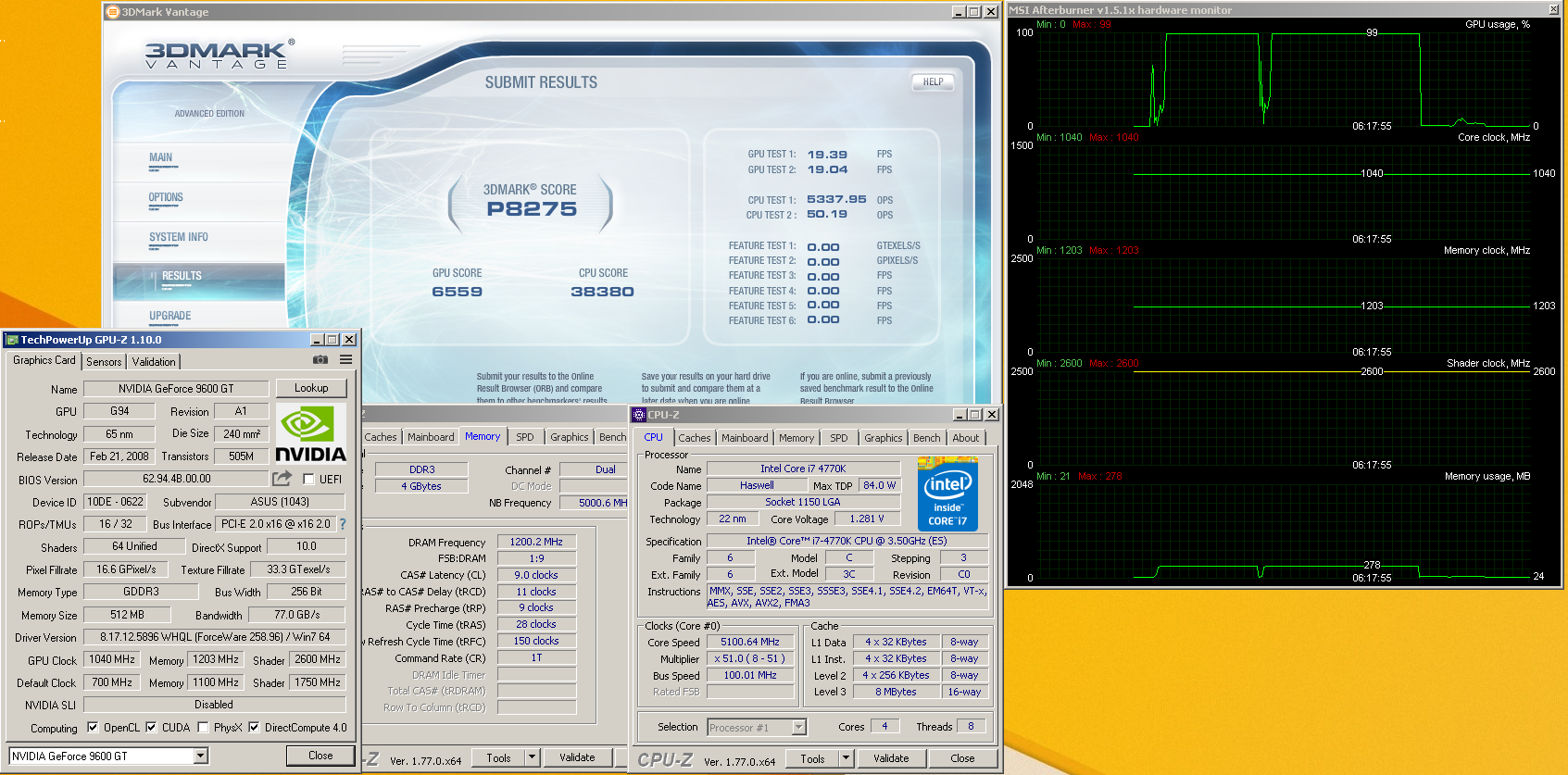
Task: Click the GPU usage graph in Afterburner
Action: click(x=1283, y=79)
